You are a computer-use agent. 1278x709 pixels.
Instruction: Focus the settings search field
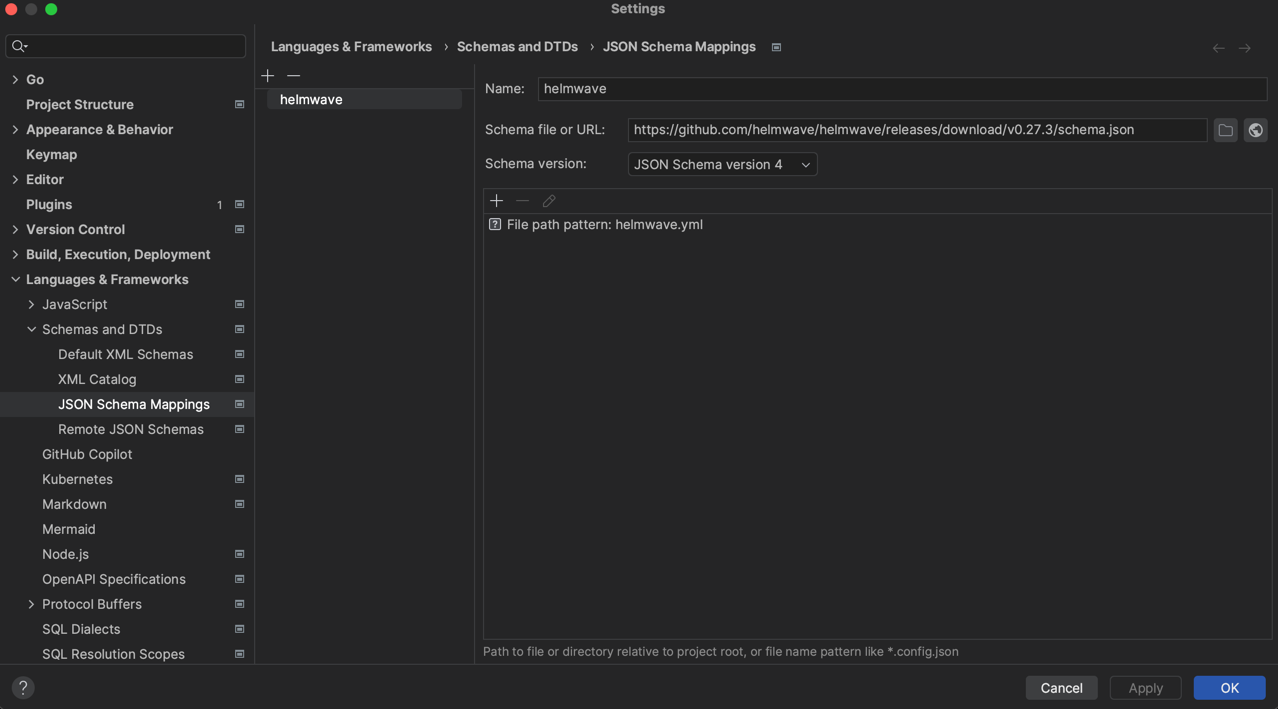(126, 46)
